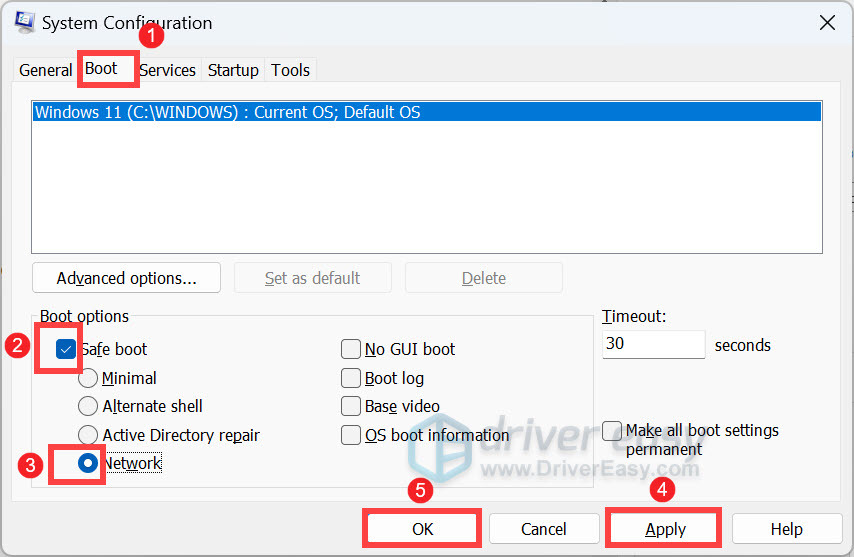Viewport: 854px width, 557px height.
Task: Choose the Alternate shell option
Action: [88, 406]
